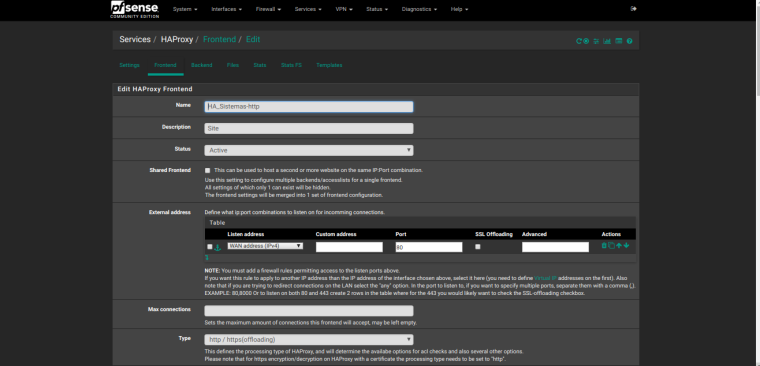Click the Frontend breadcrumb link

coord(220,39)
